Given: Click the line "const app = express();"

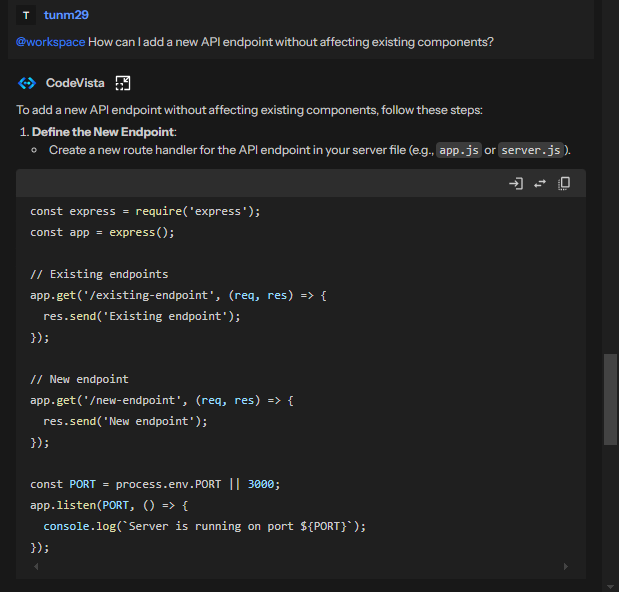Looking at the screenshot, I should (102, 232).
